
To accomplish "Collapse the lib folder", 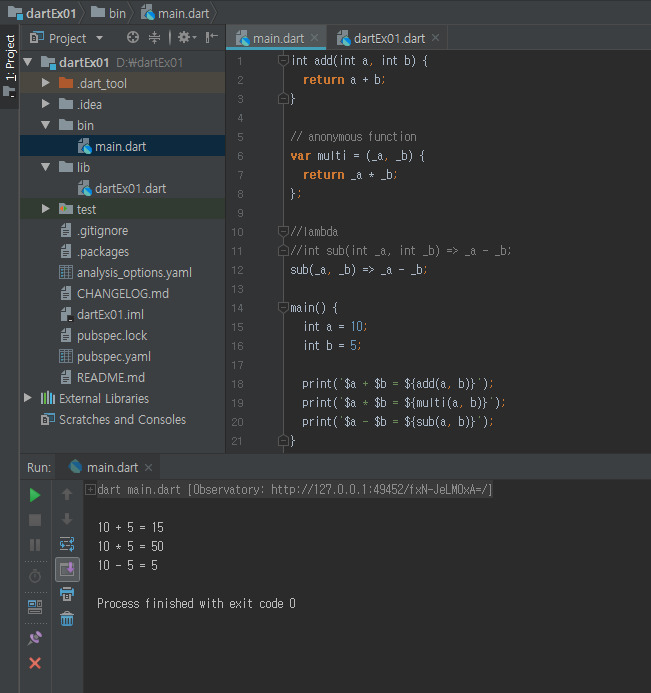I will 46,167.
